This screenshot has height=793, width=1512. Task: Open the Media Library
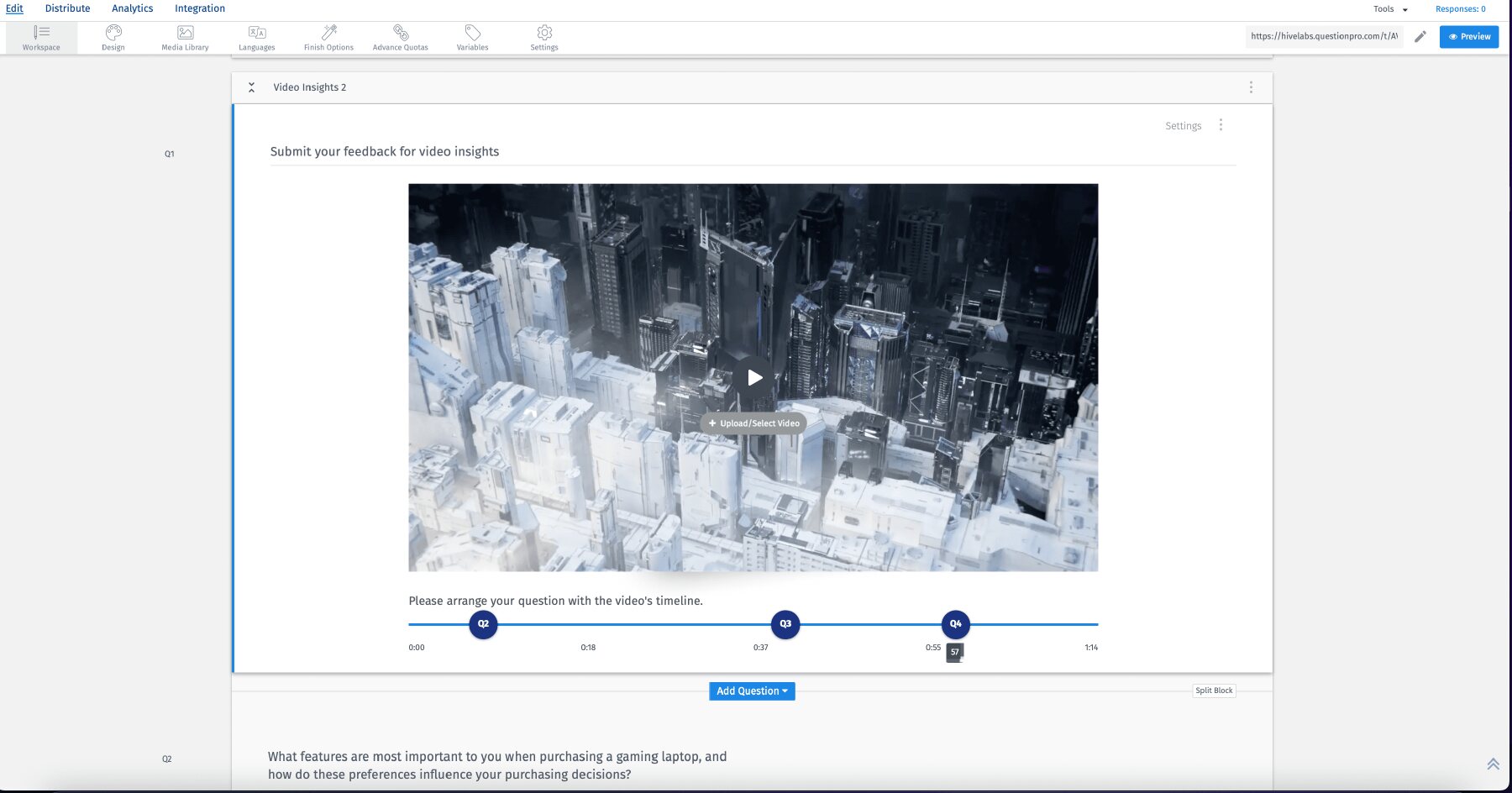pos(184,37)
